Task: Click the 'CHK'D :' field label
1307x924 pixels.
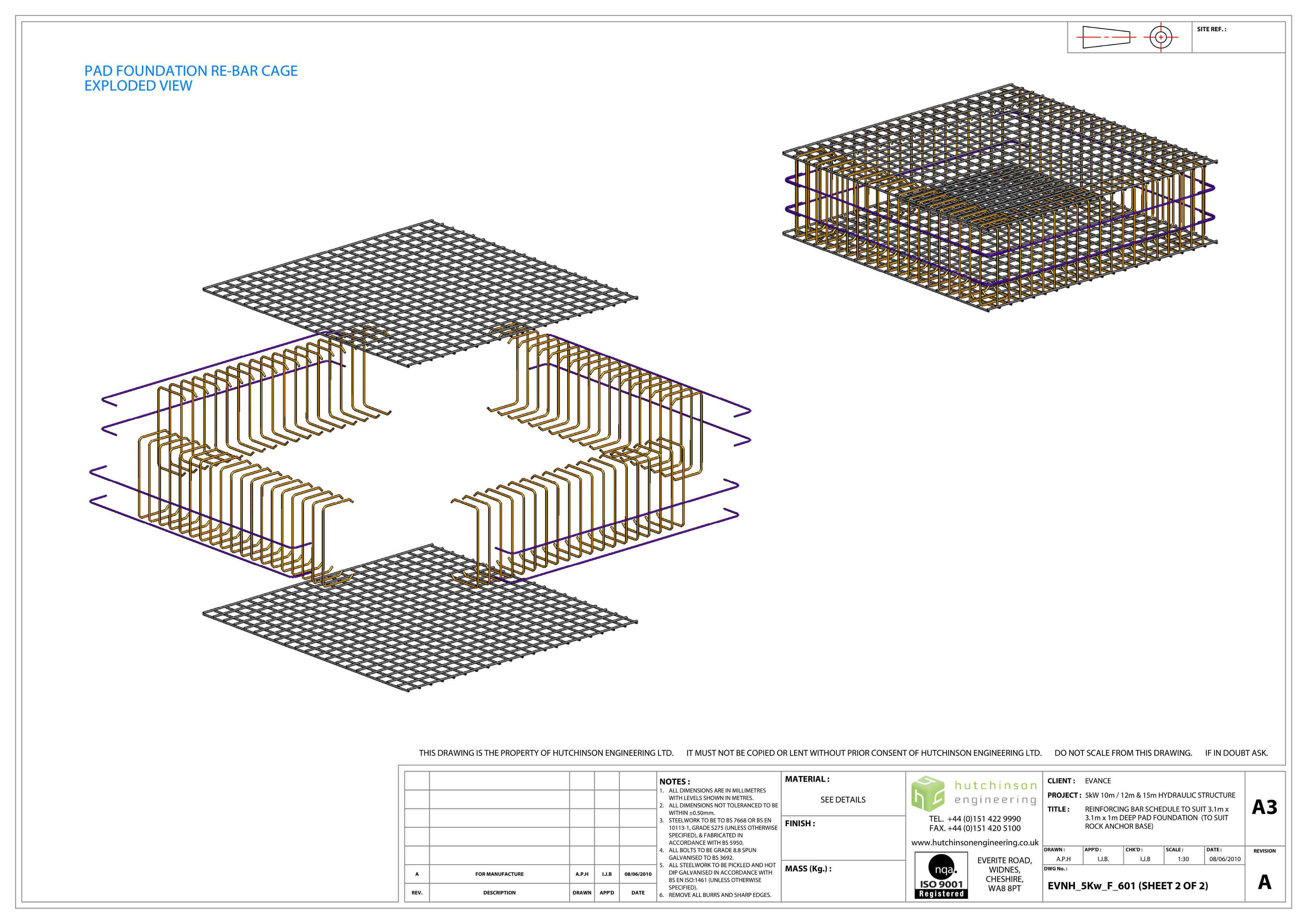Action: [x=1133, y=849]
